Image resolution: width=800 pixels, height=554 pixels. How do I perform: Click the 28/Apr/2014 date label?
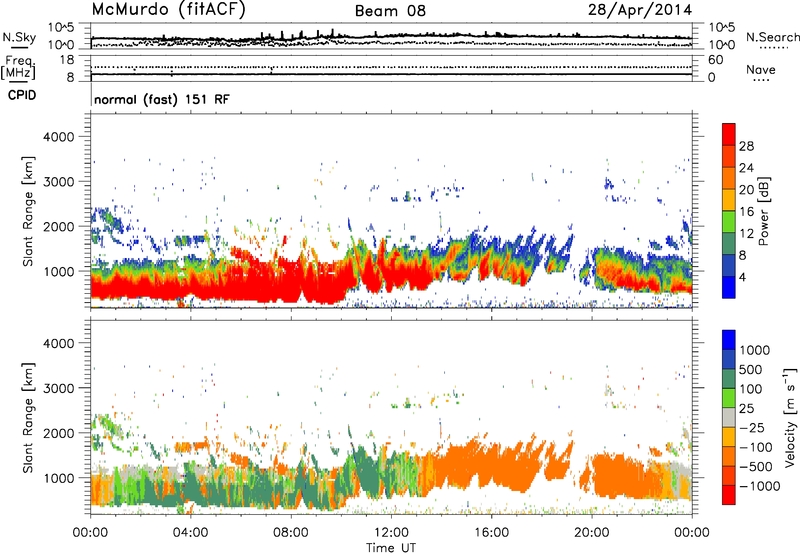pos(640,10)
